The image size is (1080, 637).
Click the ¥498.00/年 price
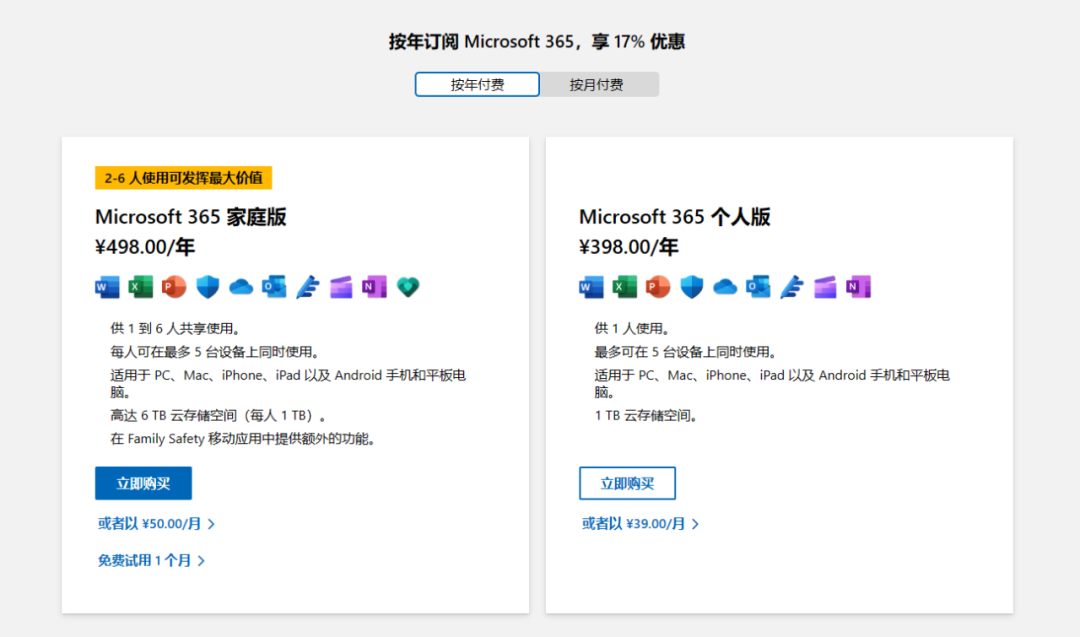[x=145, y=247]
